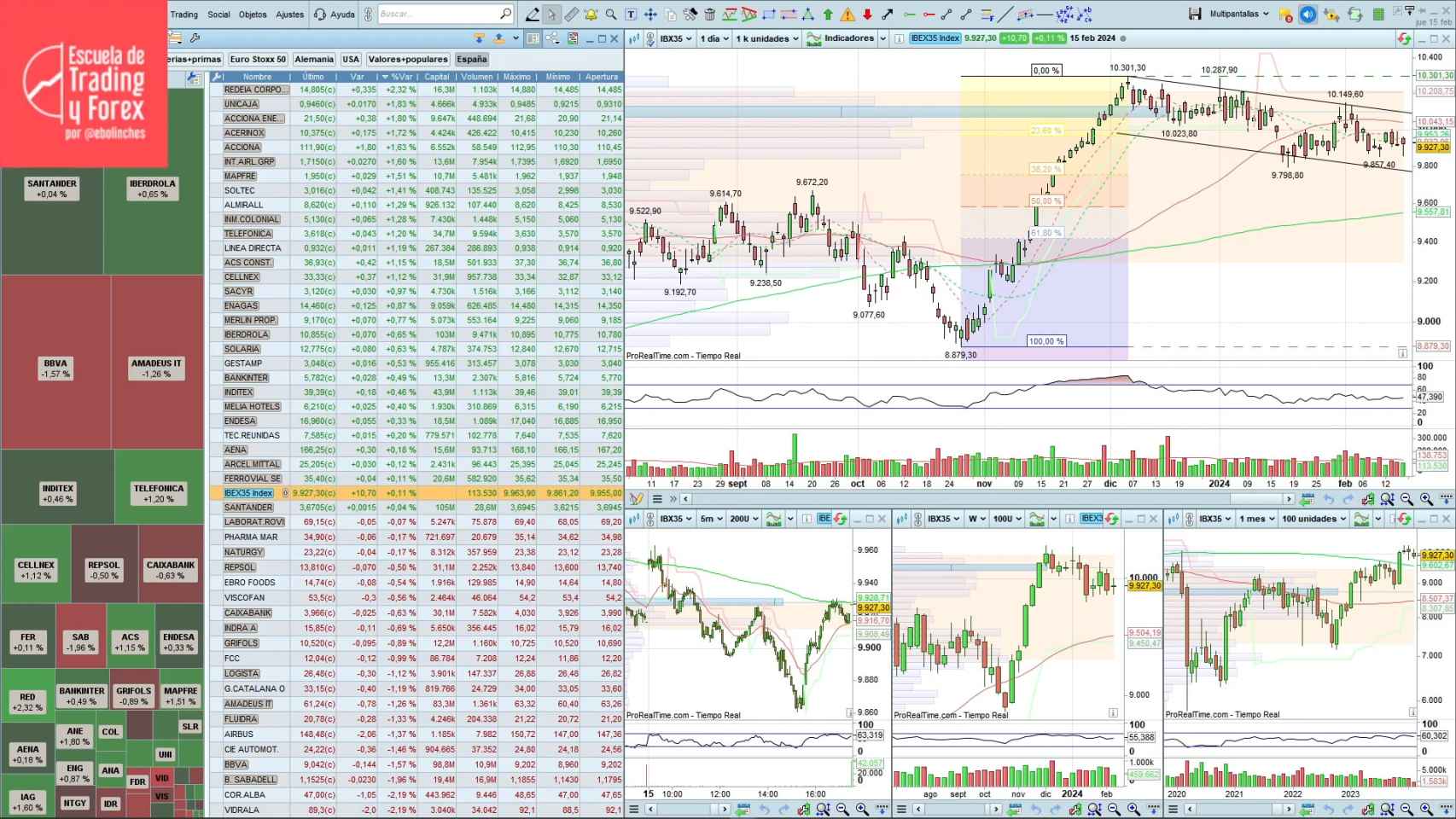This screenshot has width=1456, height=819.
Task: Select the rectangle drawing tool
Action: 769,14
